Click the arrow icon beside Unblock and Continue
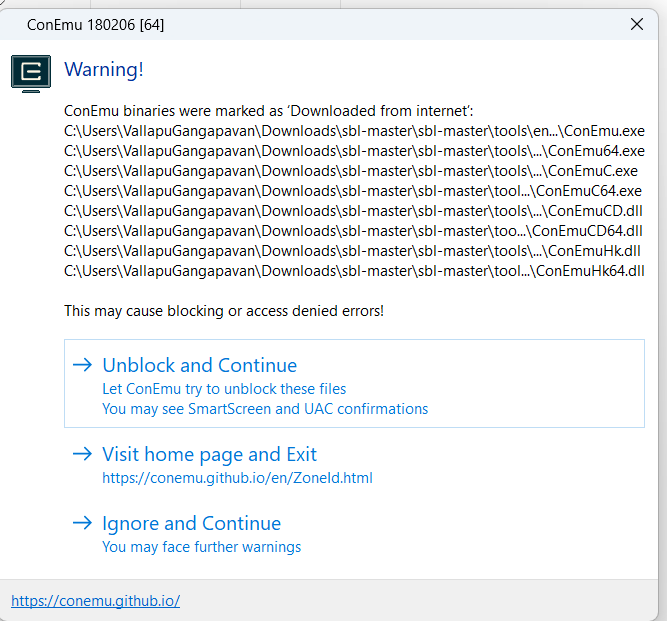The height and width of the screenshot is (621, 667). pos(82,365)
